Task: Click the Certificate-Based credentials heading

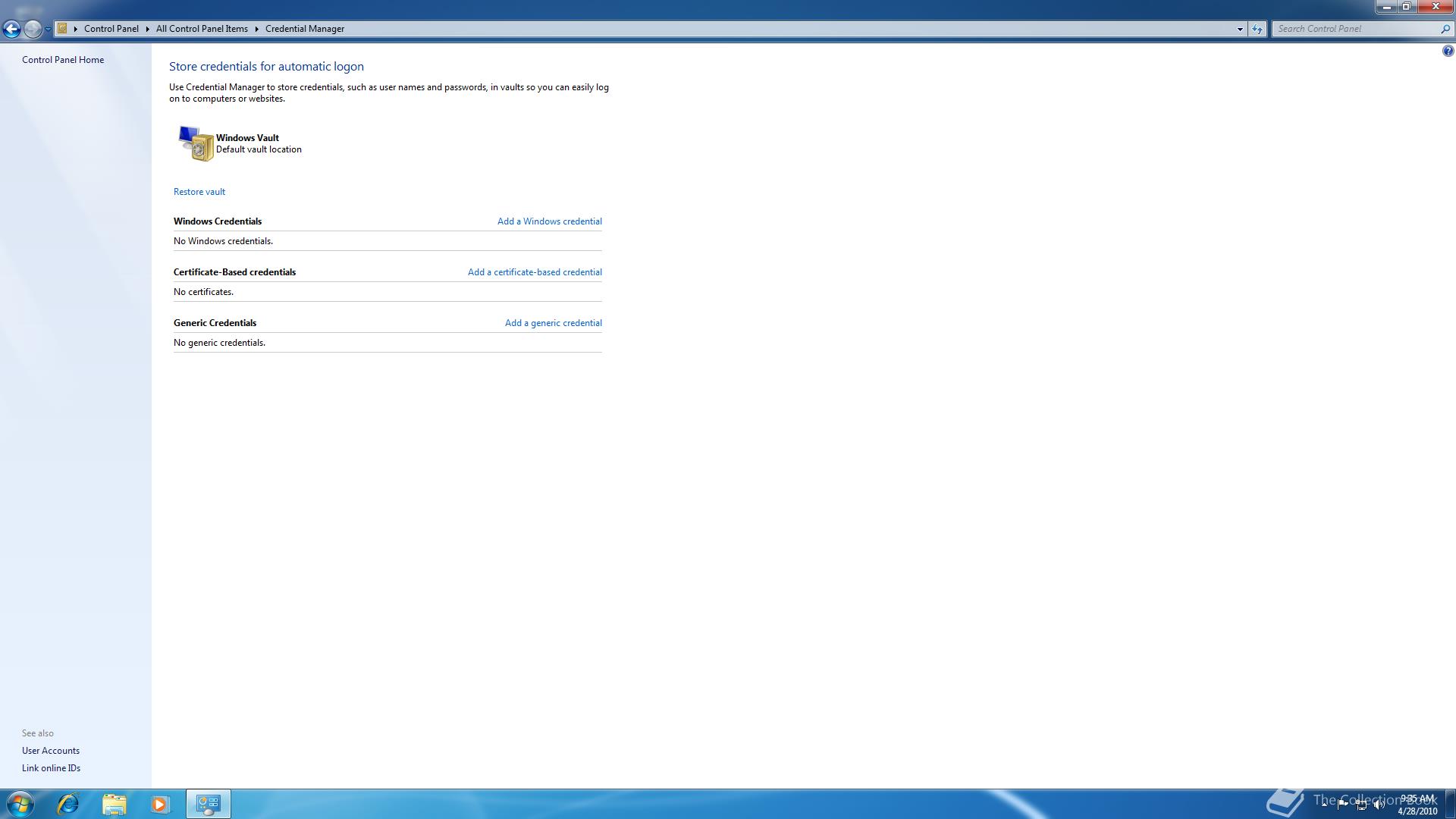Action: point(234,272)
